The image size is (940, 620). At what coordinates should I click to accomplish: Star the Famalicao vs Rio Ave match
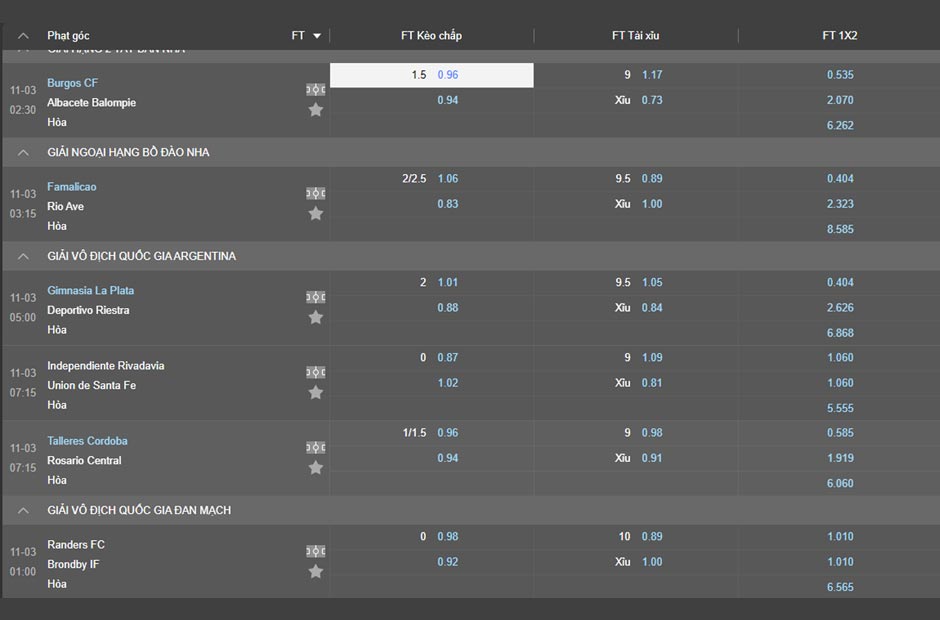click(316, 213)
